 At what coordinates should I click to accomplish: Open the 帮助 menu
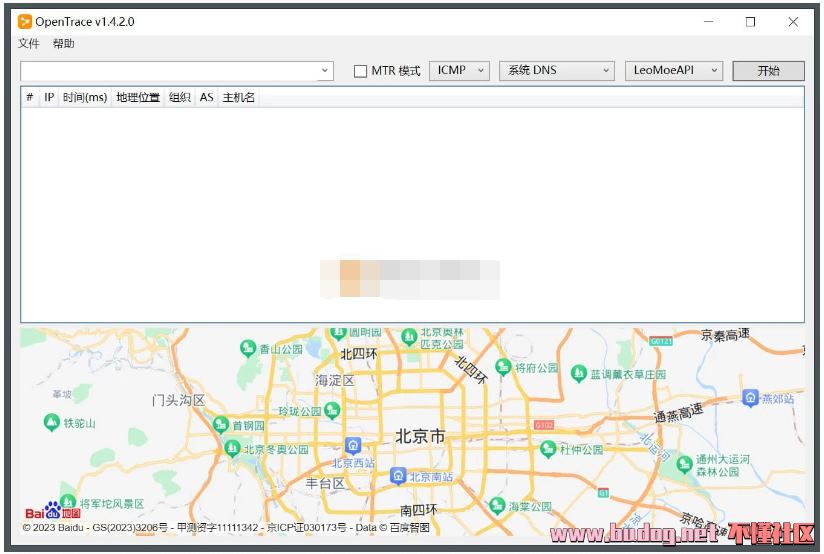[64, 44]
